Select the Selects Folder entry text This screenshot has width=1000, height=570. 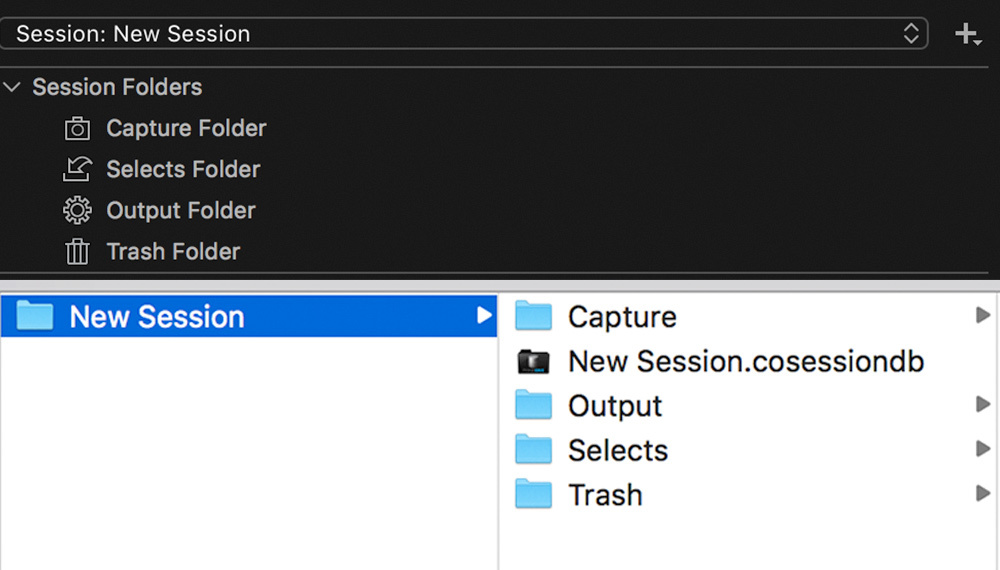(x=183, y=170)
